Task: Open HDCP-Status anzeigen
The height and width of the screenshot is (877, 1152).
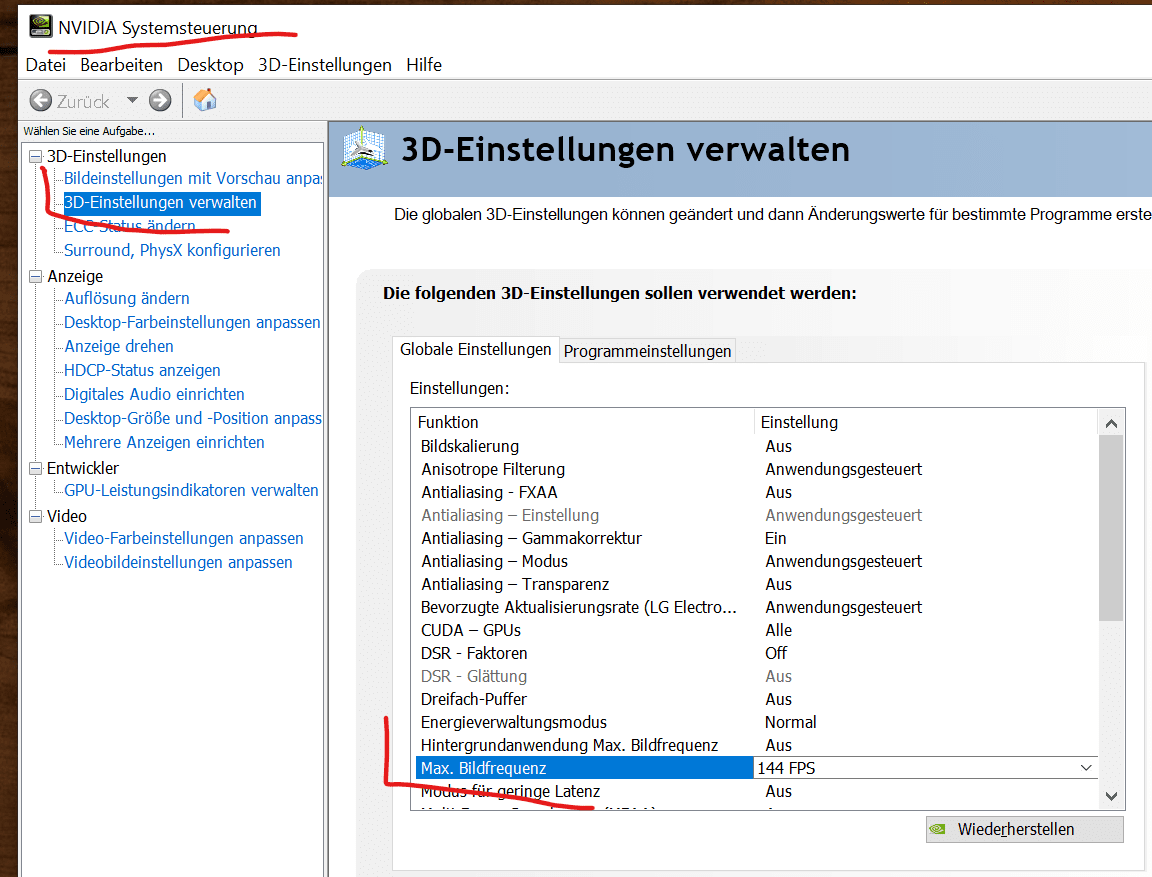Action: coord(142,370)
